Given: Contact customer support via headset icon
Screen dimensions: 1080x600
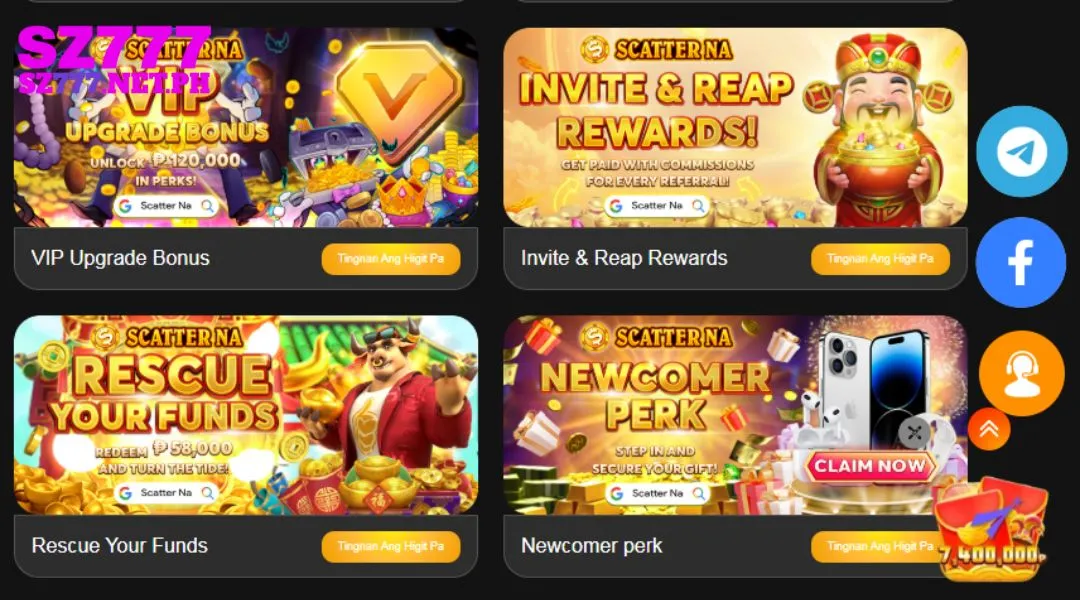Looking at the screenshot, I should (1021, 373).
